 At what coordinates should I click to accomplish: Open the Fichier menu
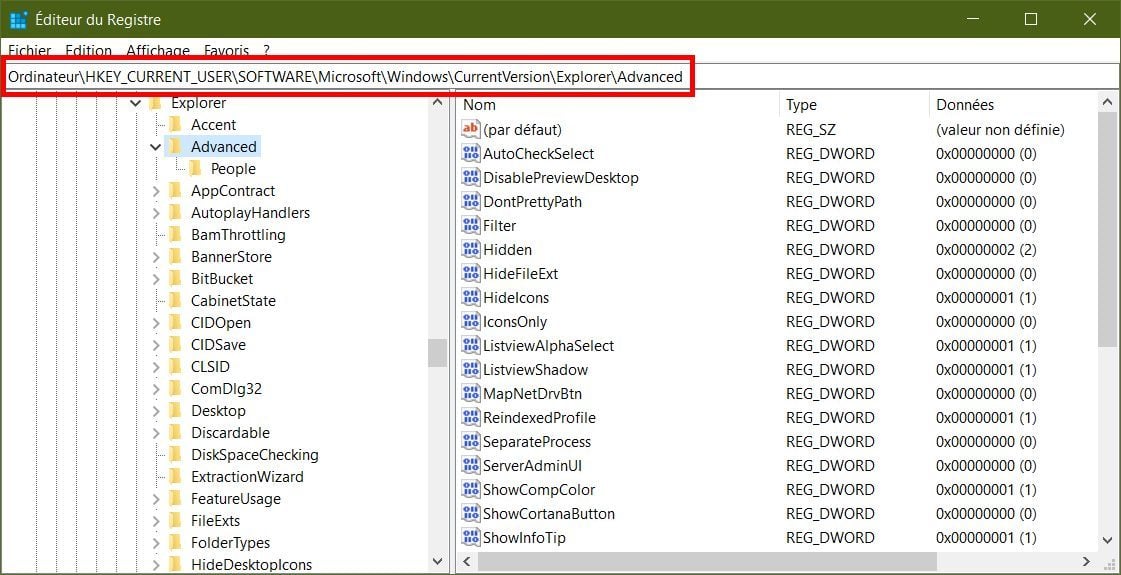30,51
